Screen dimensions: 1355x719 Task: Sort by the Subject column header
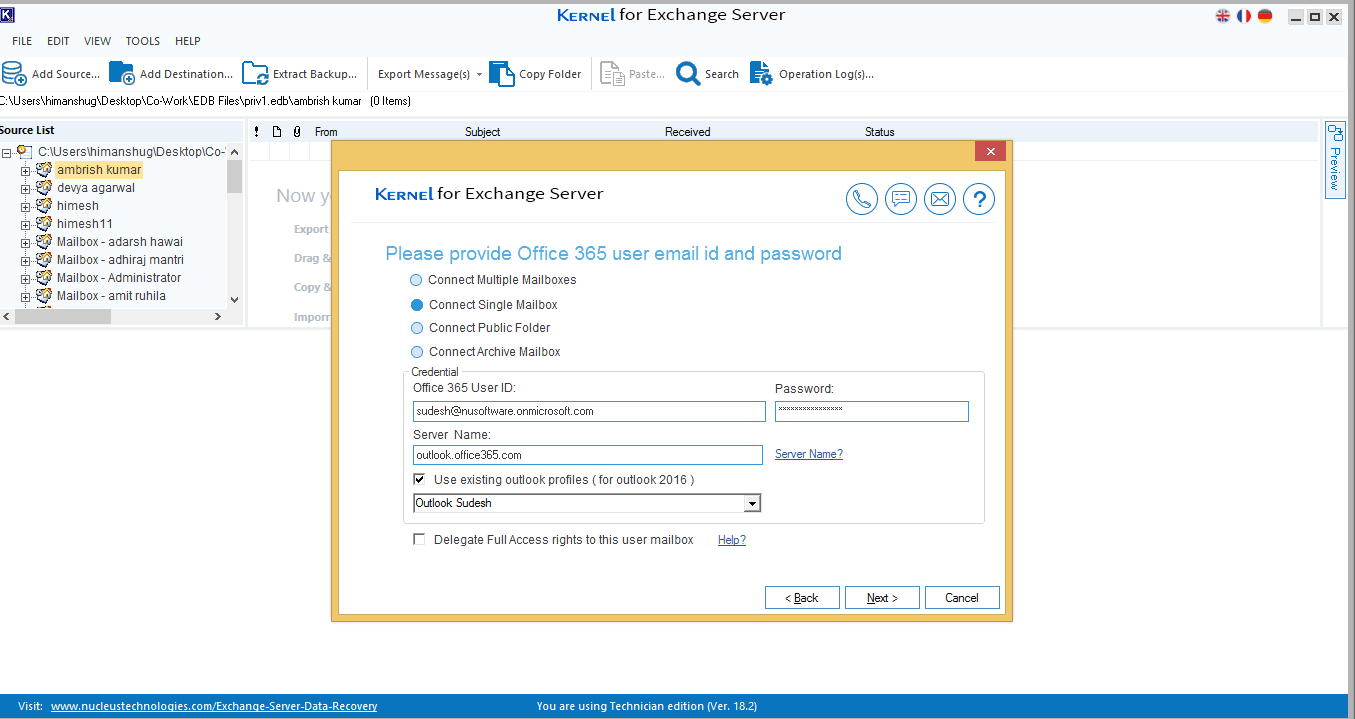(x=483, y=132)
